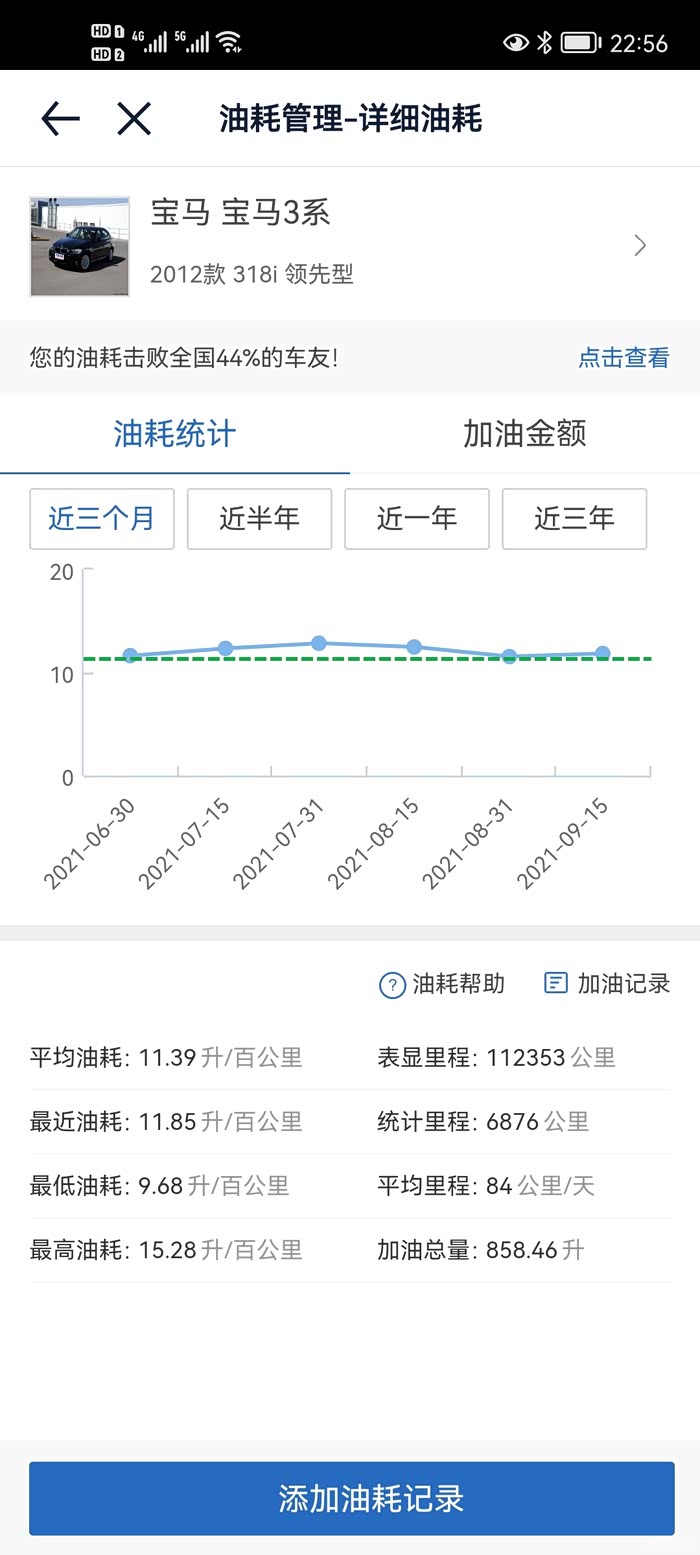This screenshot has height=1555, width=700.
Task: Open the 油耗帮助 question mark icon
Action: pos(392,985)
